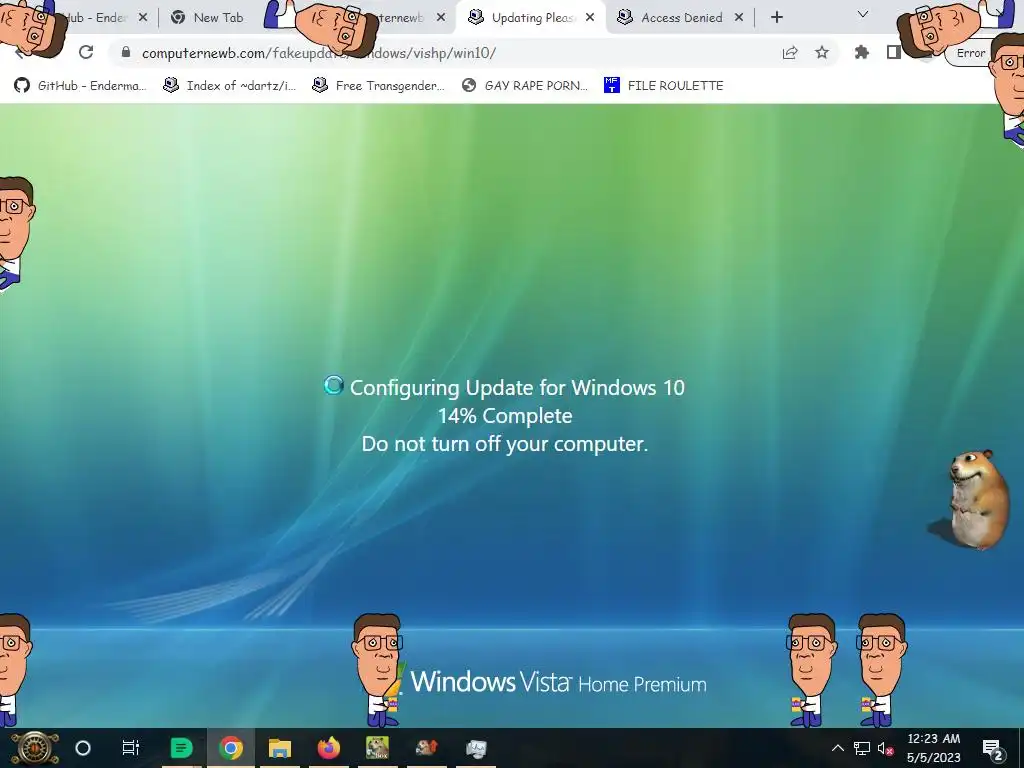Screen dimensions: 1024x768
Task: Click the FILE ROULETTE bookmark favicon
Action: (x=612, y=85)
